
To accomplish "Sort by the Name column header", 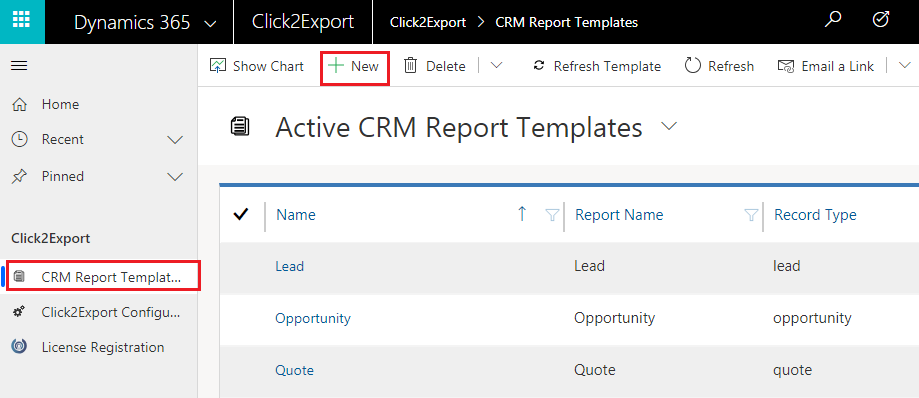I will click(296, 215).
